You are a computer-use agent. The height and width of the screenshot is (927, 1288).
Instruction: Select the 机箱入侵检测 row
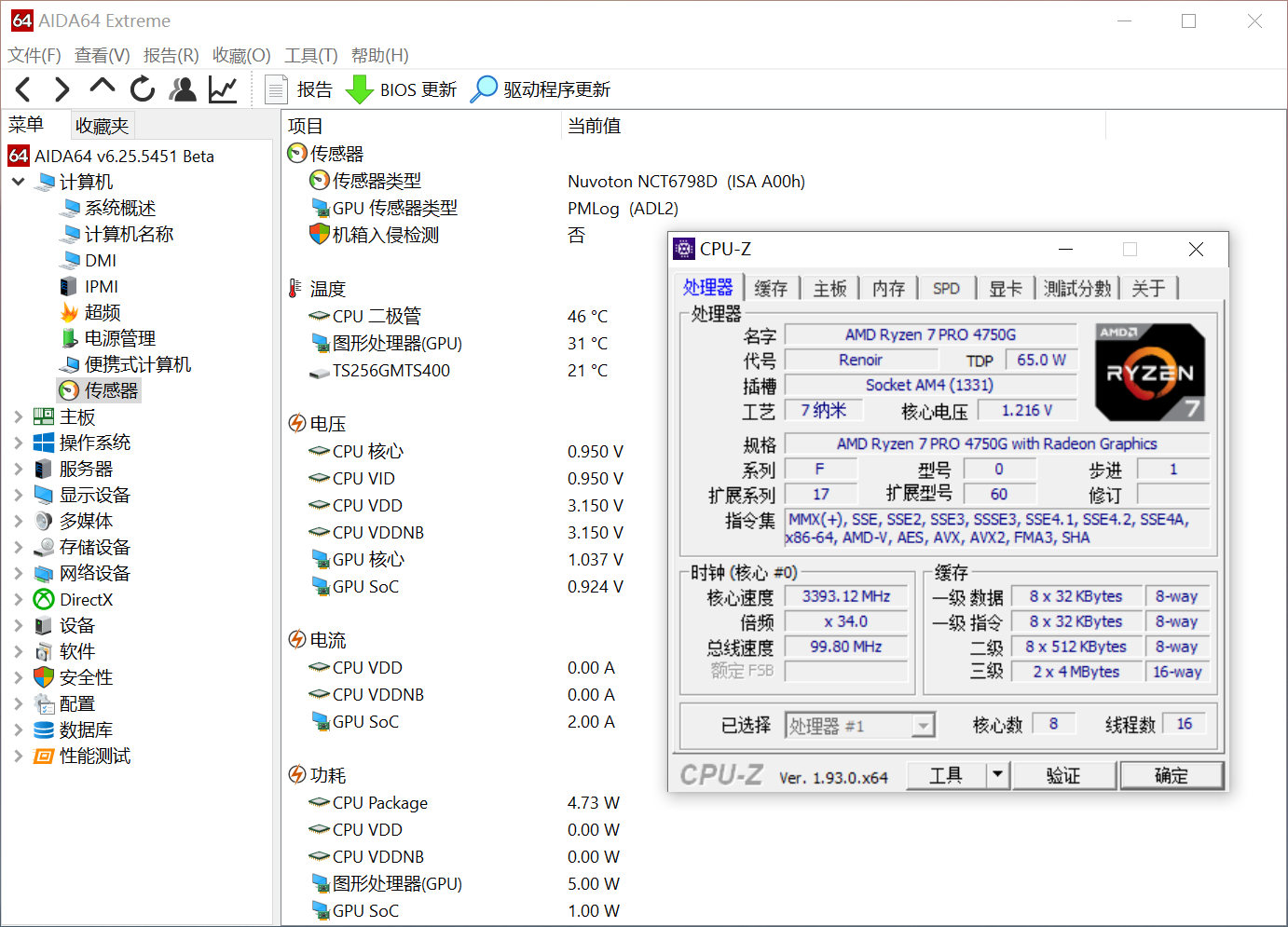386,235
